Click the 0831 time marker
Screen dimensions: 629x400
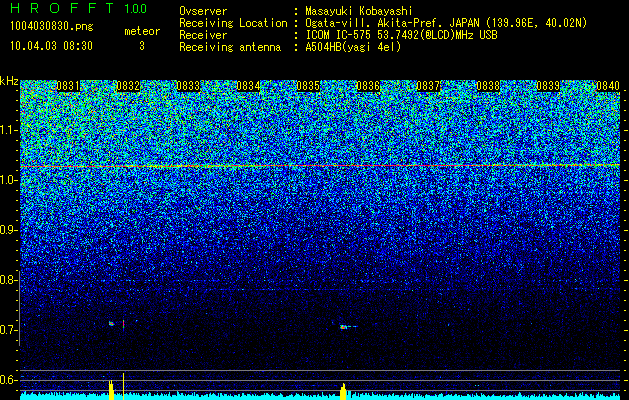(x=68, y=86)
